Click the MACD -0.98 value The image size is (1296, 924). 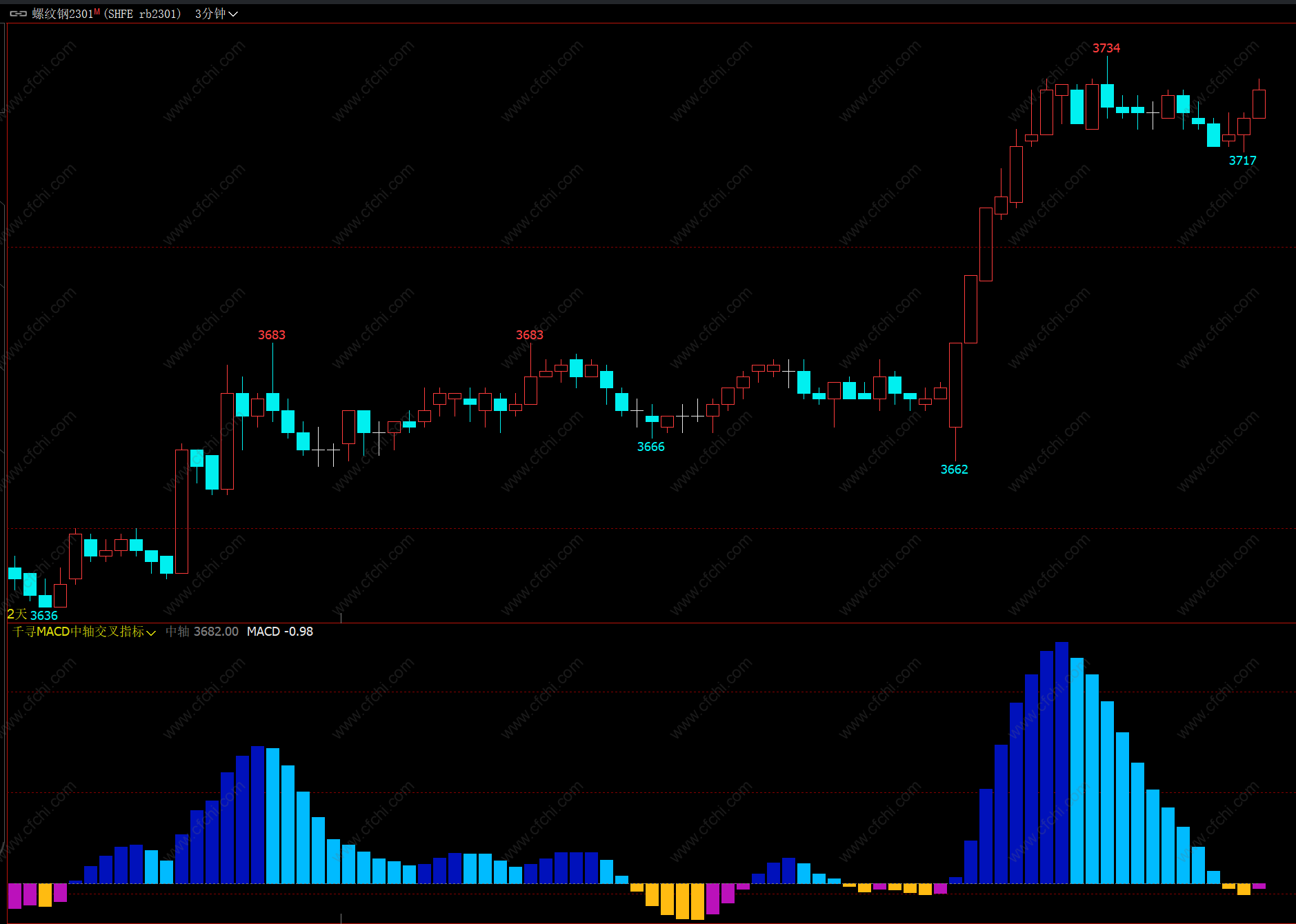click(x=280, y=632)
